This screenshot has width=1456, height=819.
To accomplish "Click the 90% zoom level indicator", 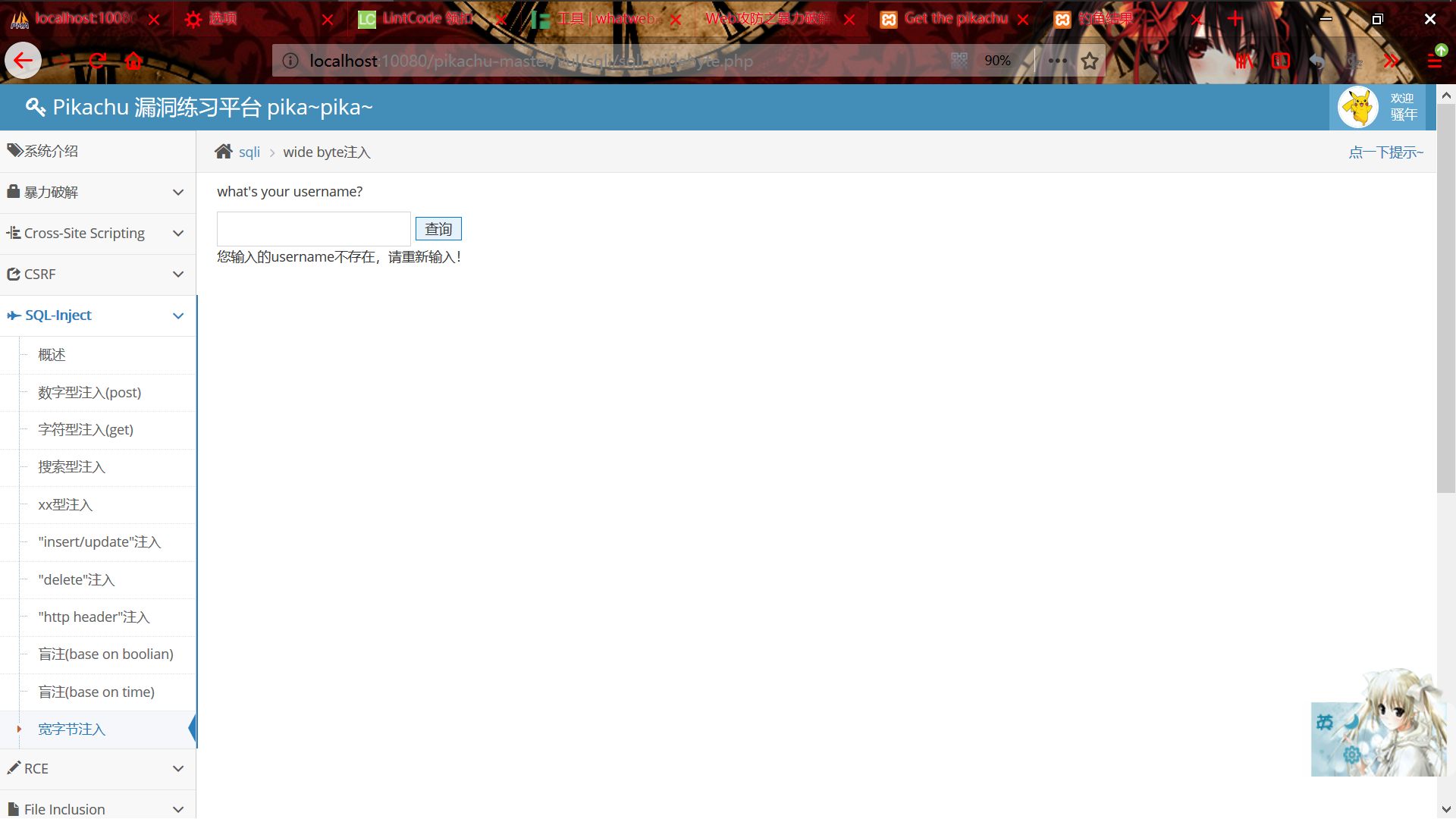I will click(997, 61).
